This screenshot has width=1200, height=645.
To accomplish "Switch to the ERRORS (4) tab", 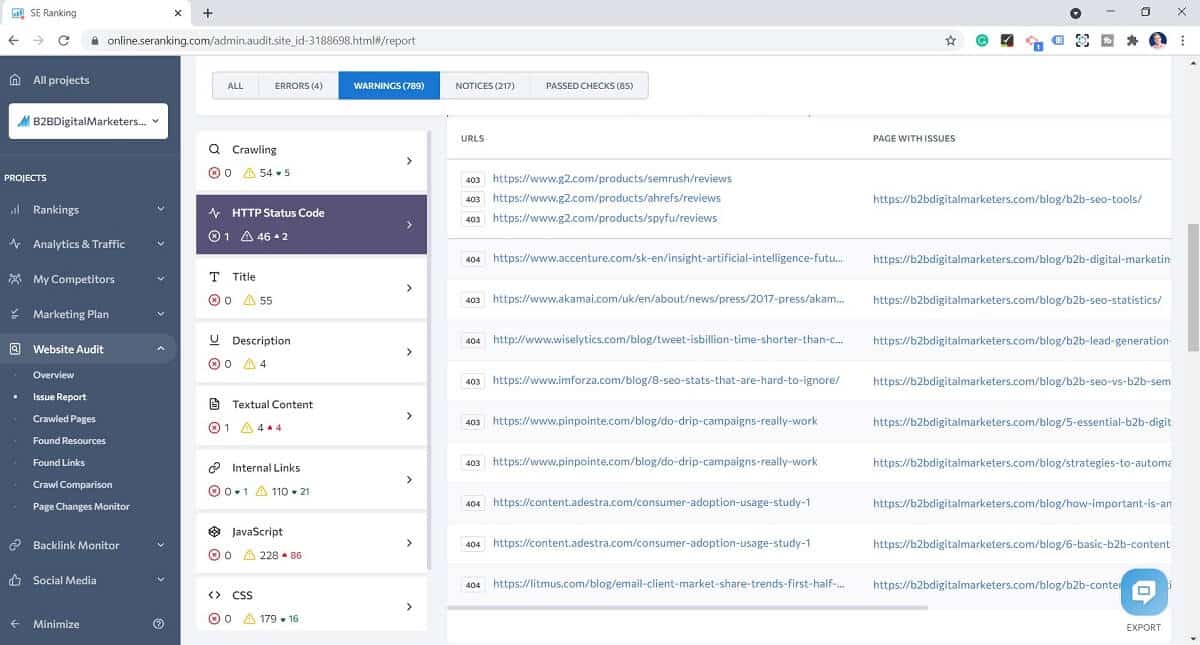I will click(x=298, y=86).
